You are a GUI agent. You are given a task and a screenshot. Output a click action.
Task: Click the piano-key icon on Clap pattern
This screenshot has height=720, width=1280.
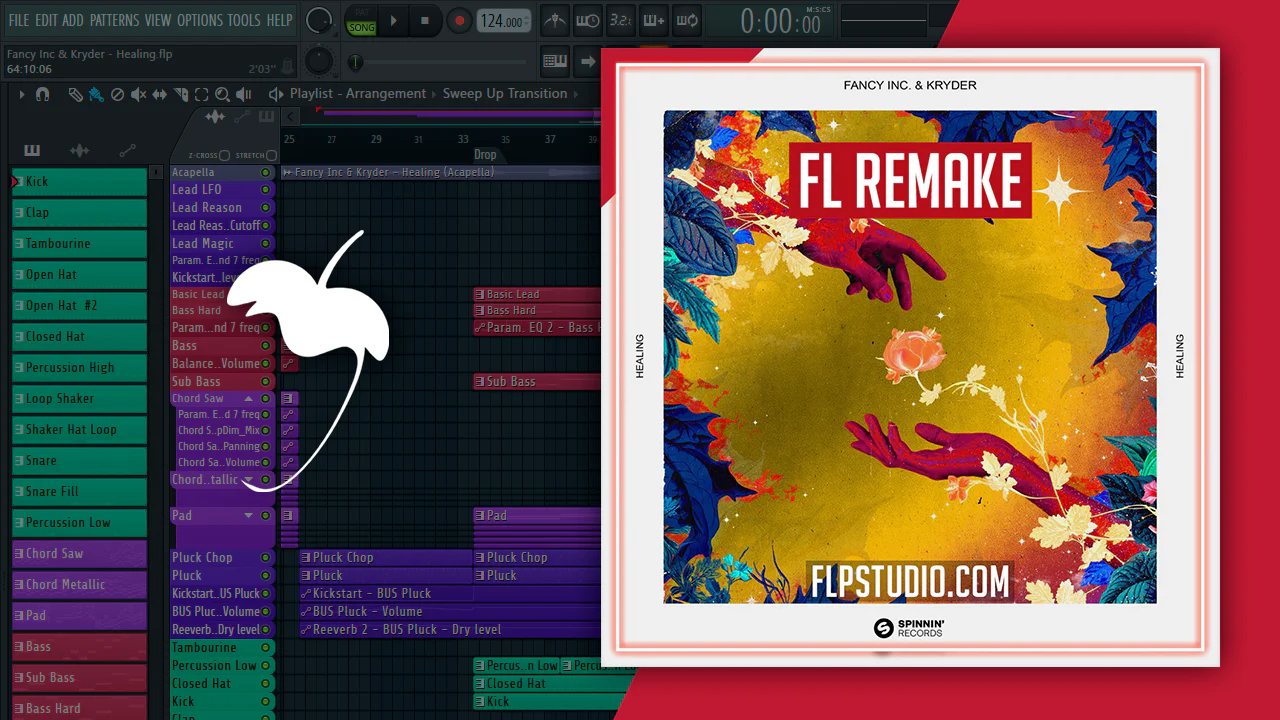[19, 213]
